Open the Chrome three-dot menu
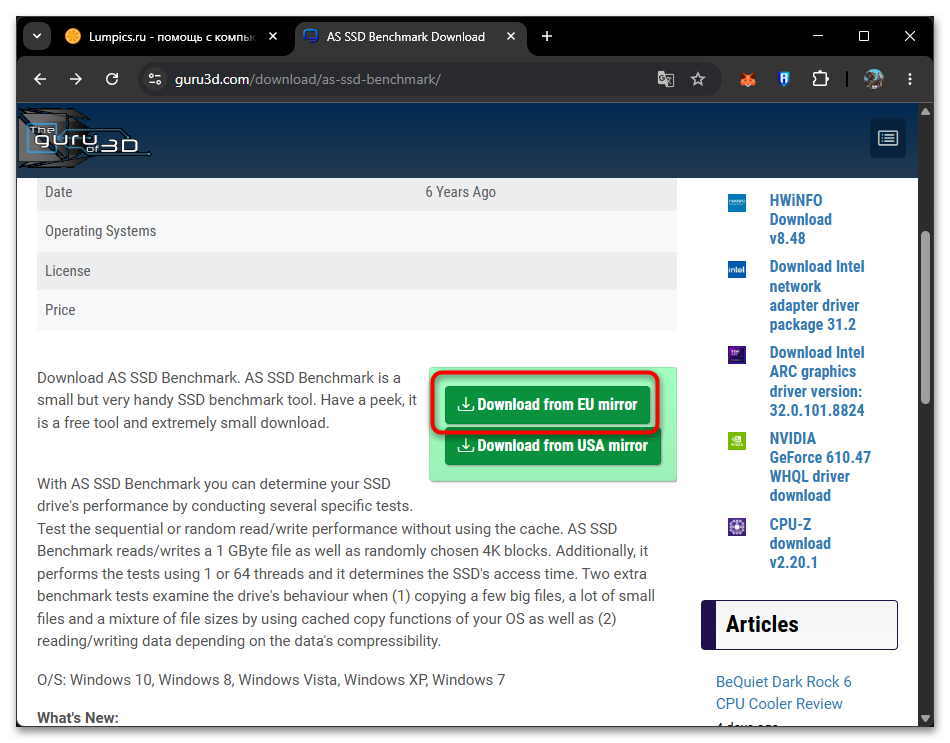The width and height of the screenshot is (950, 743). click(909, 79)
